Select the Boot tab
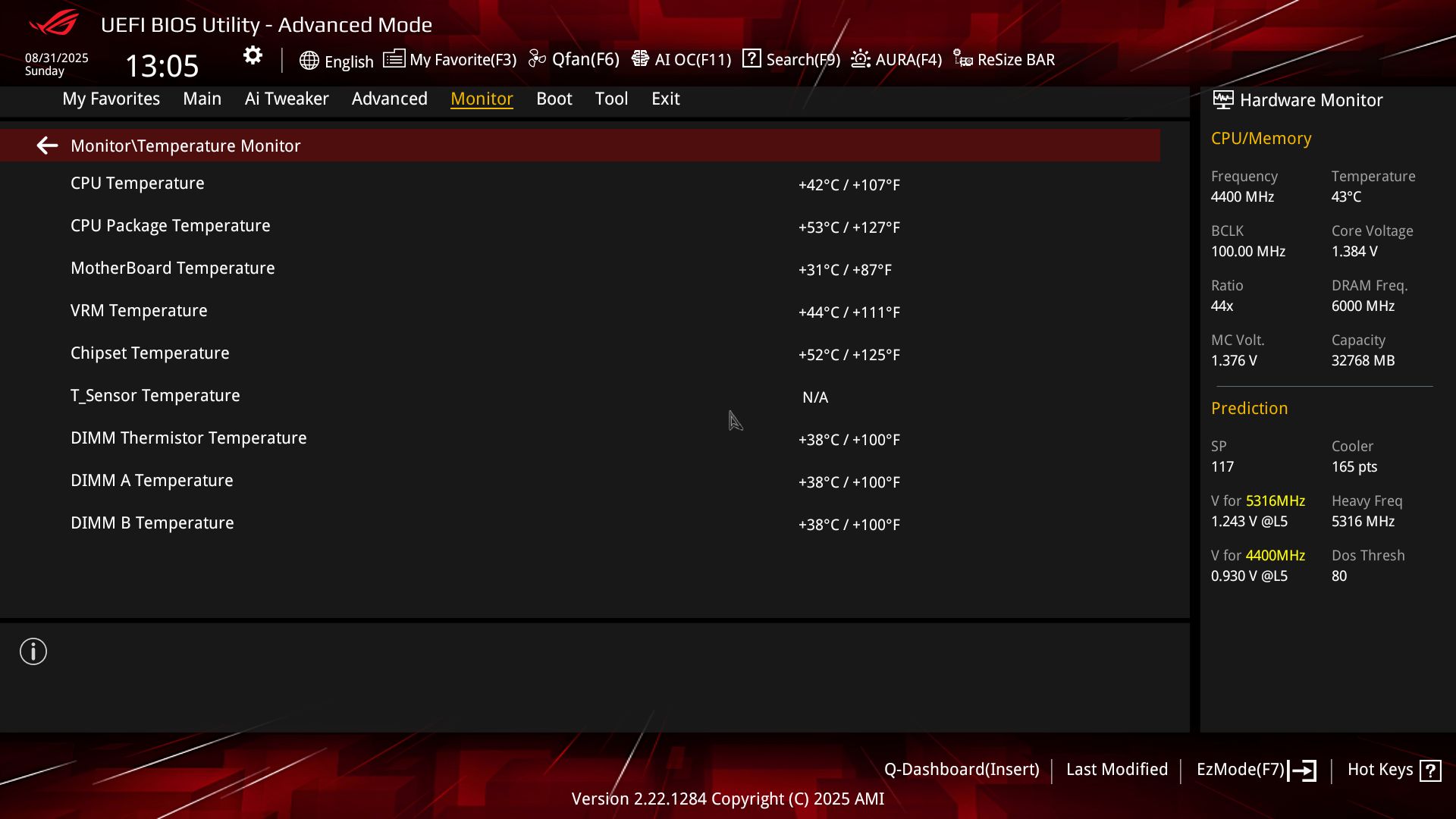This screenshot has height=819, width=1456. click(x=554, y=99)
